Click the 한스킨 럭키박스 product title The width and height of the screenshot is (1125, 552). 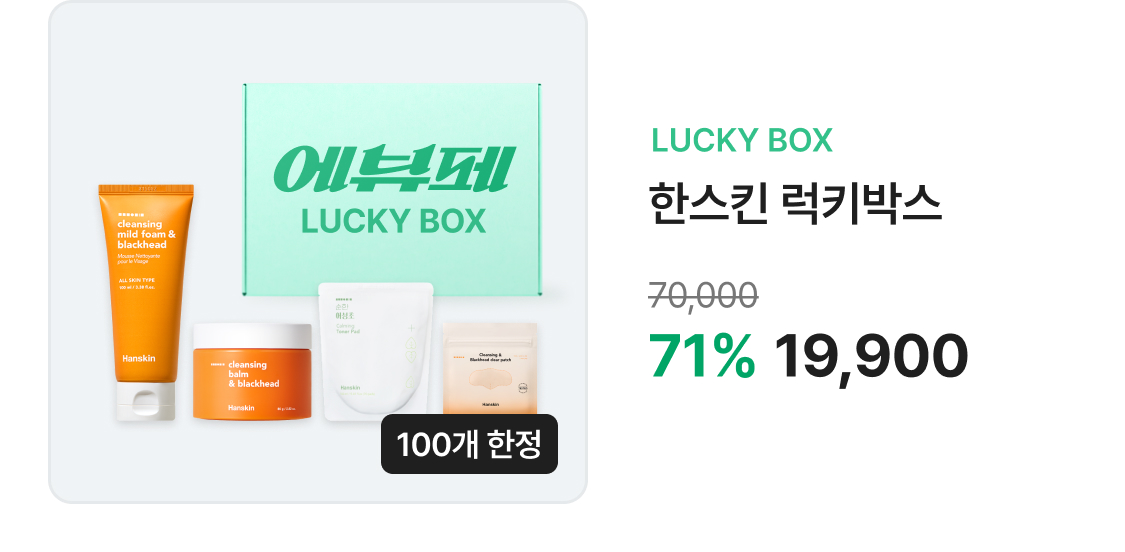click(794, 205)
